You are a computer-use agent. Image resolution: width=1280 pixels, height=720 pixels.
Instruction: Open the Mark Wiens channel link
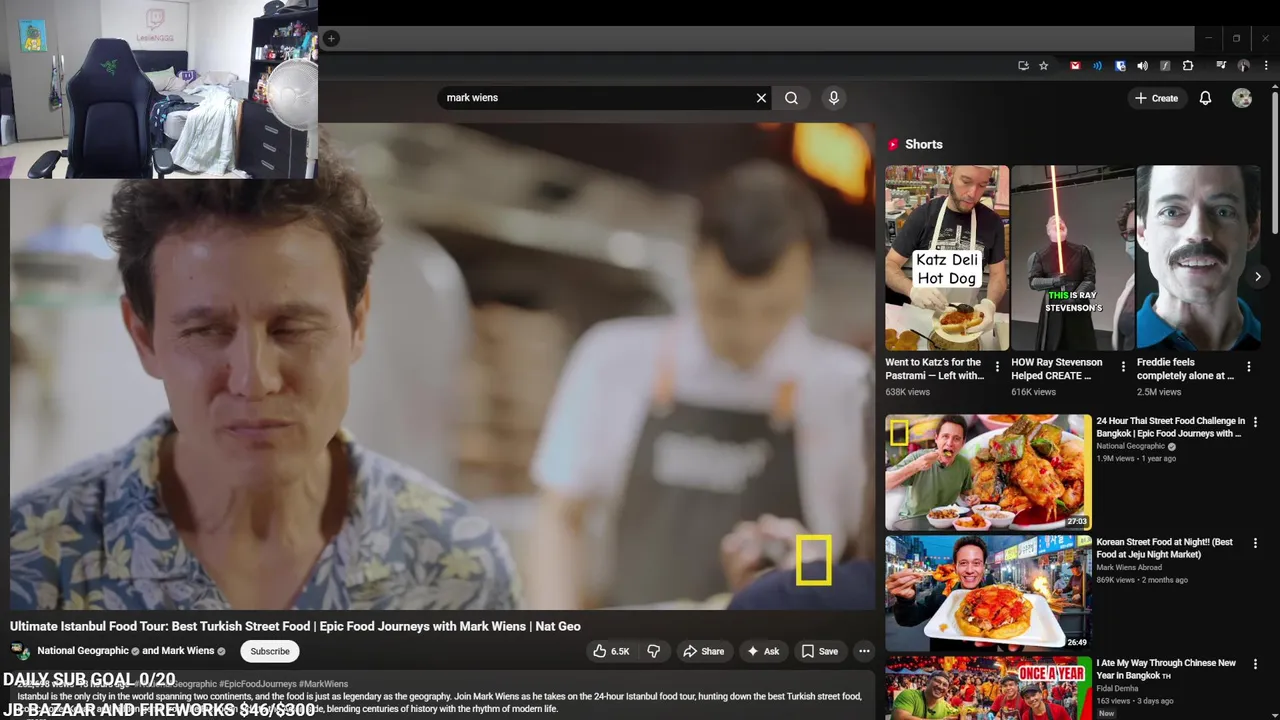[188, 651]
